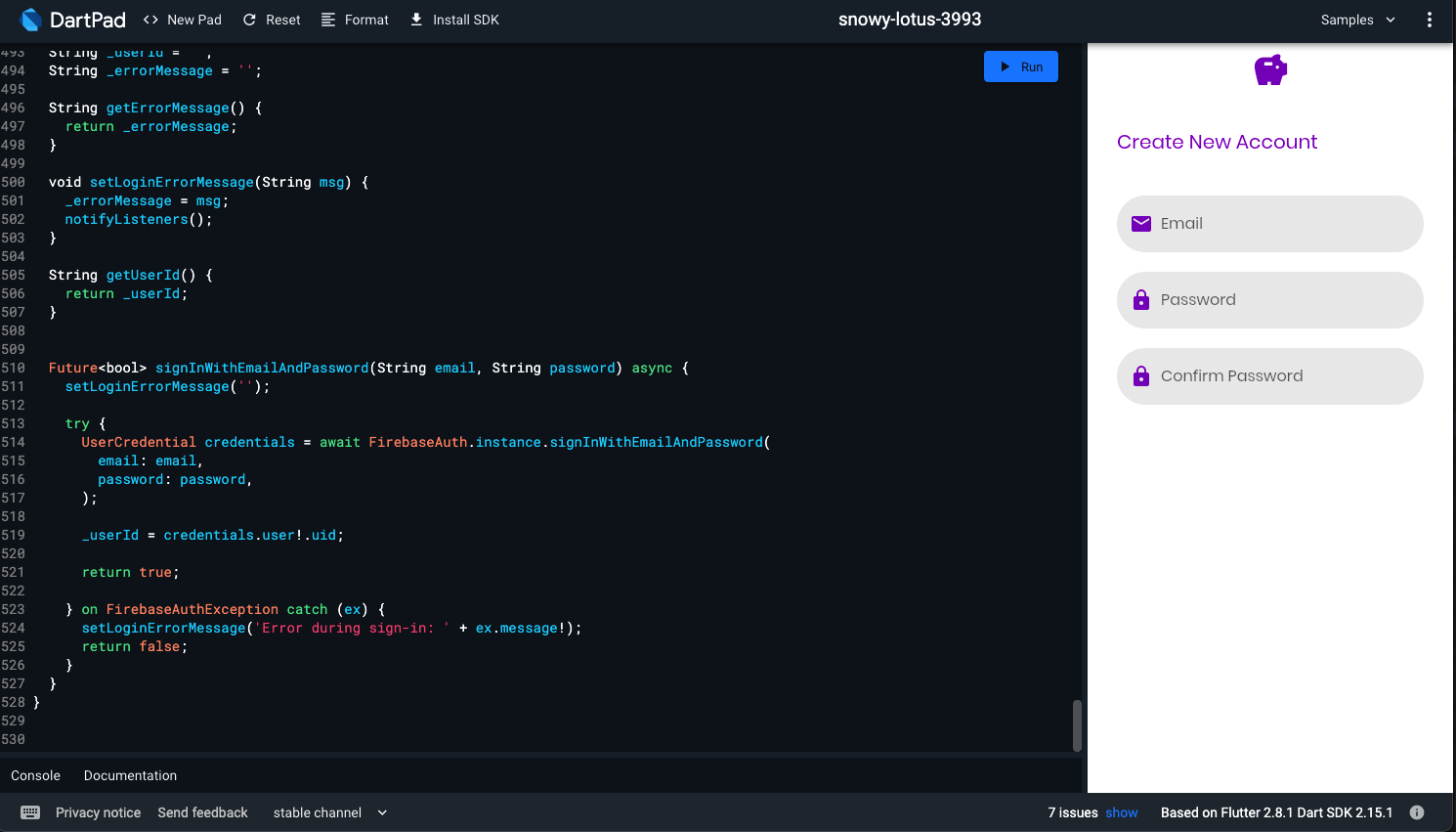This screenshot has height=832, width=1456.
Task: Click the keyboard shortcuts icon
Action: click(30, 812)
